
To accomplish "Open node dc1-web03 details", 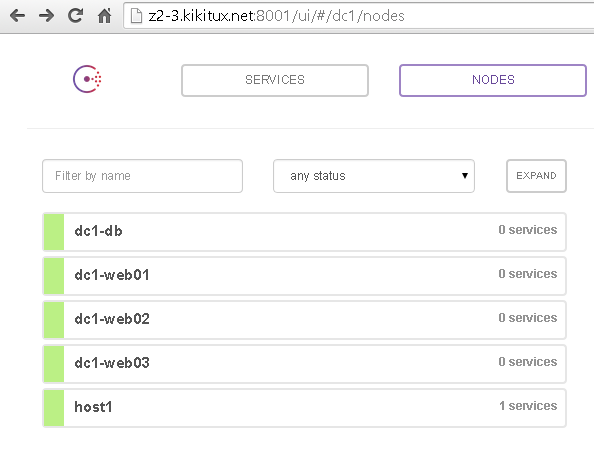I will coord(305,364).
